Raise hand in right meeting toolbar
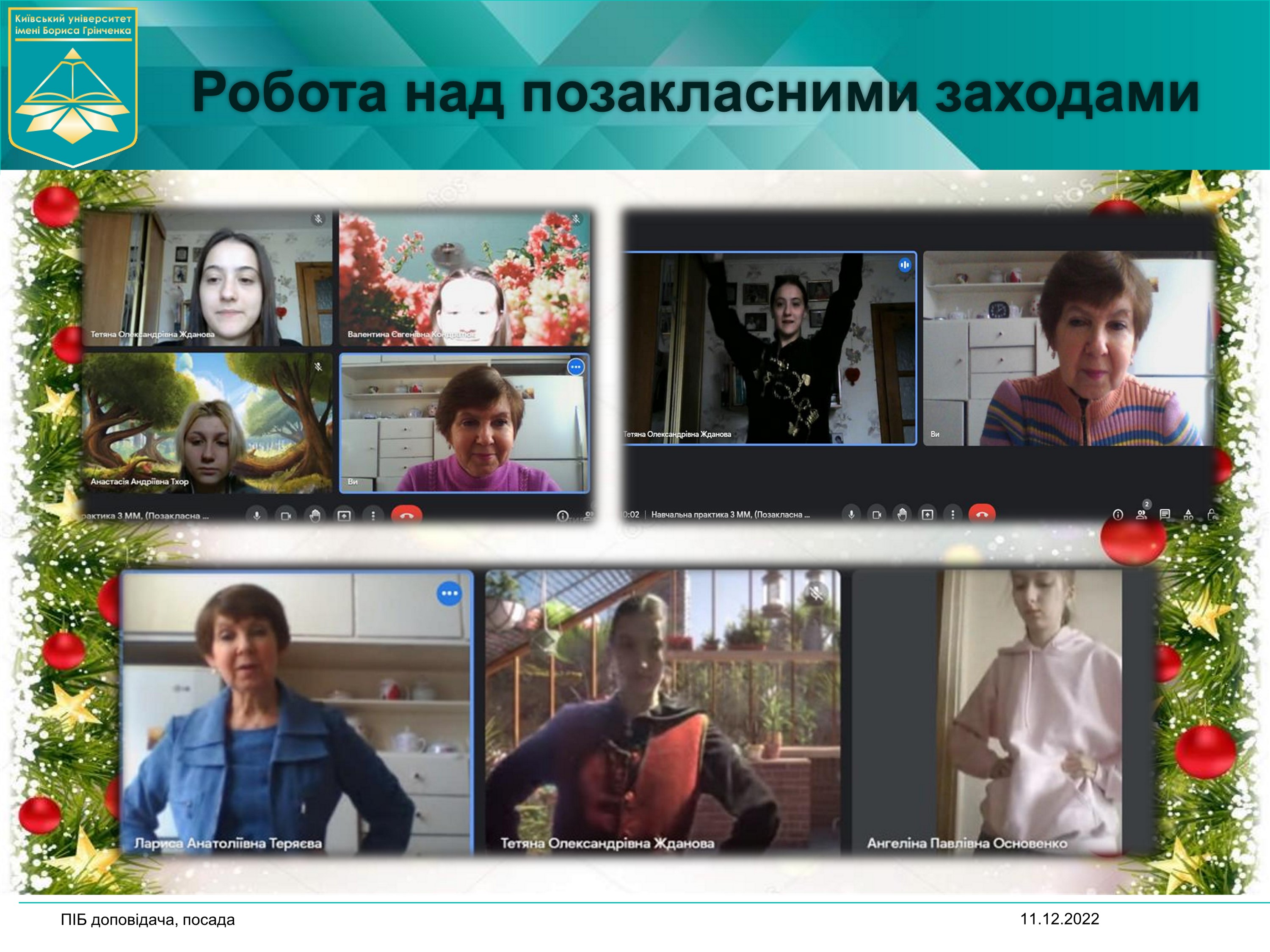 point(902,514)
